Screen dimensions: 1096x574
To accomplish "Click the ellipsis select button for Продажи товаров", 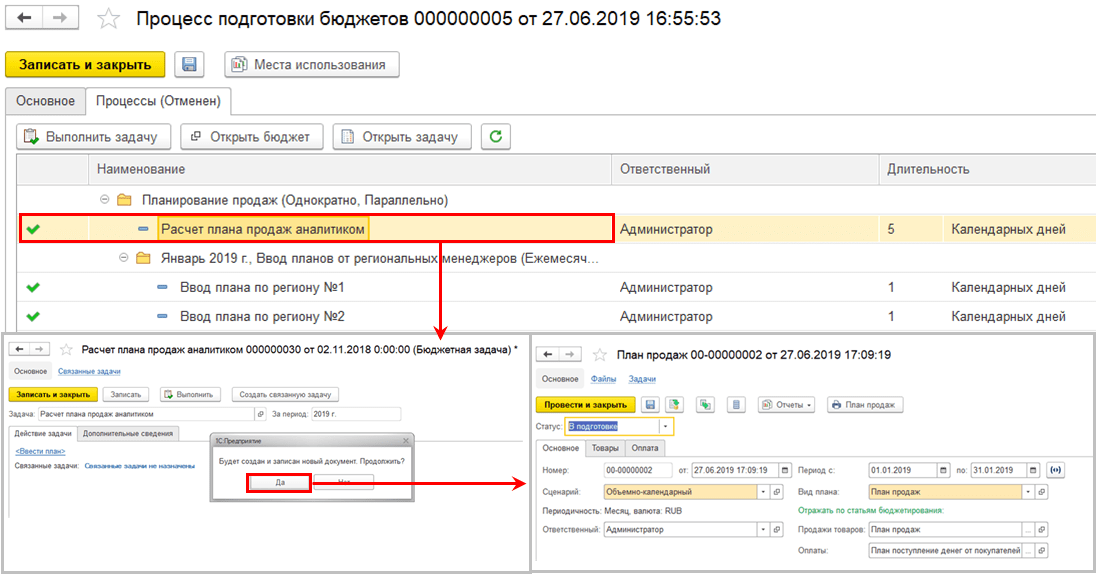I will pyautogui.click(x=1028, y=529).
